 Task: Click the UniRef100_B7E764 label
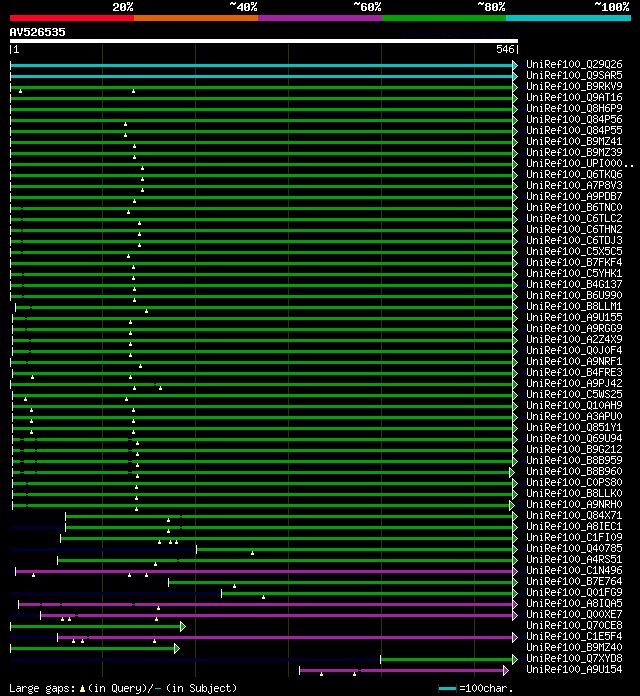coord(574,581)
